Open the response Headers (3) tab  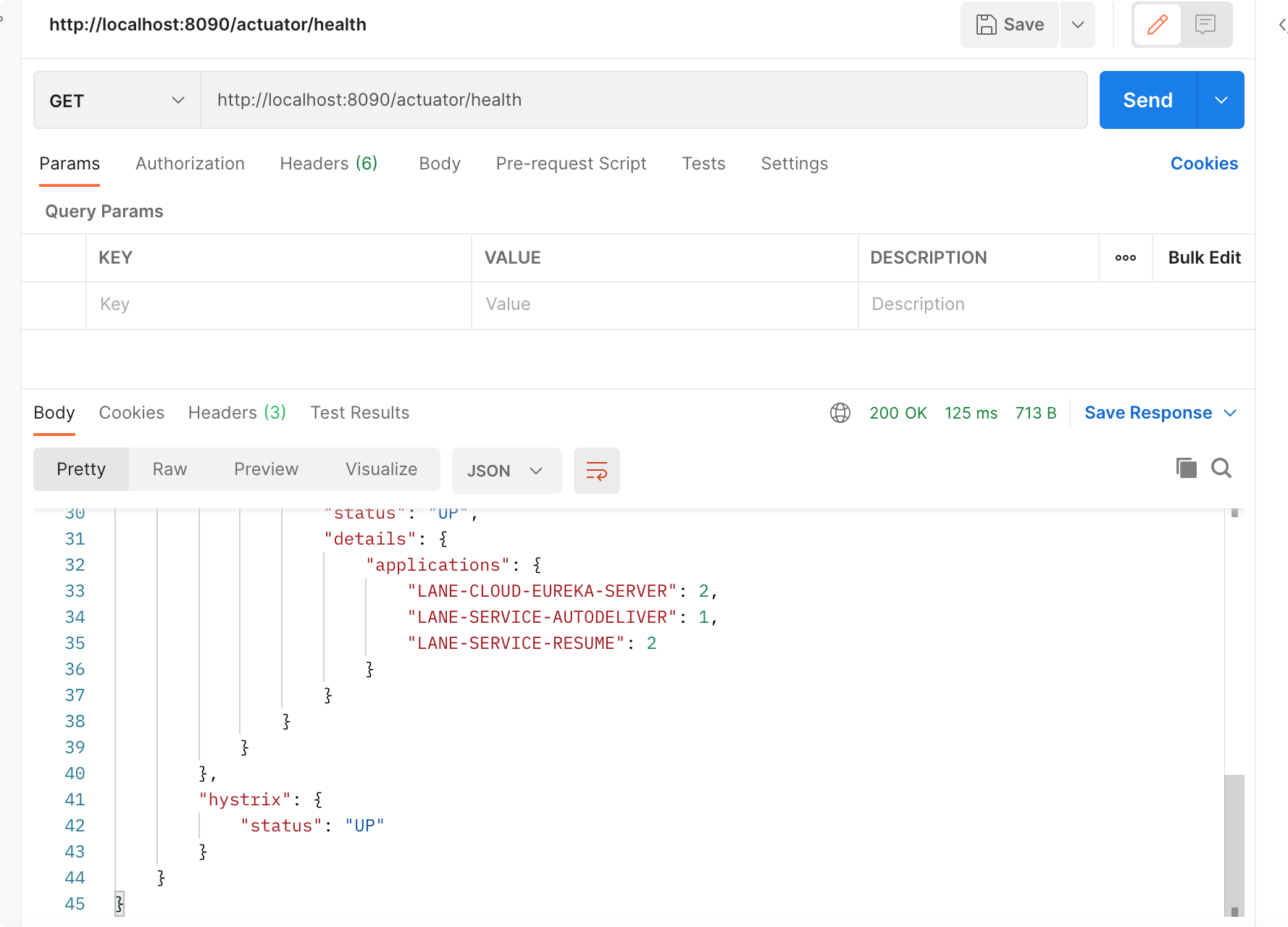click(x=237, y=413)
